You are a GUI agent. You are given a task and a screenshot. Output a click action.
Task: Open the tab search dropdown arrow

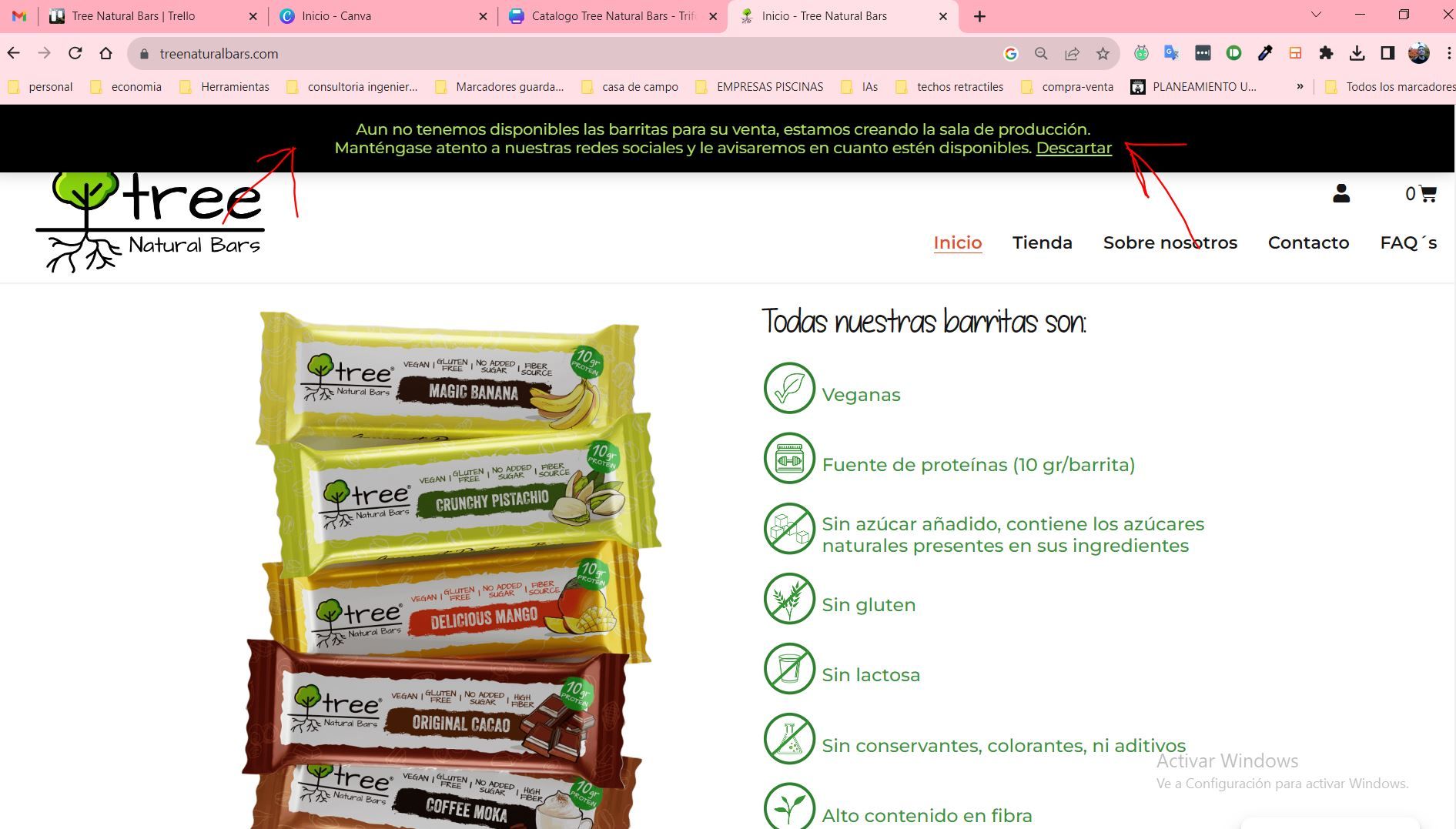[x=1316, y=15]
